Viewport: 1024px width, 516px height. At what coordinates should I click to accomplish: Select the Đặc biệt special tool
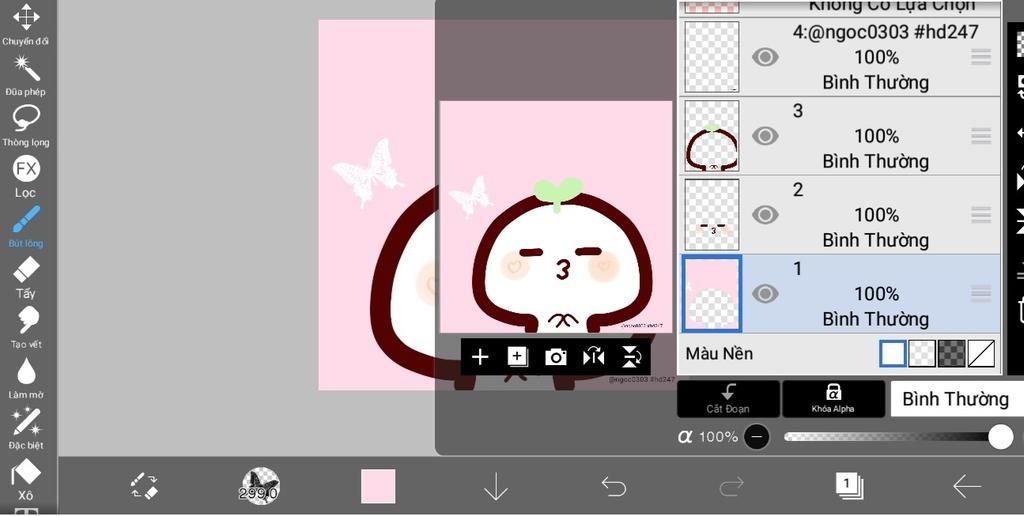(25, 428)
